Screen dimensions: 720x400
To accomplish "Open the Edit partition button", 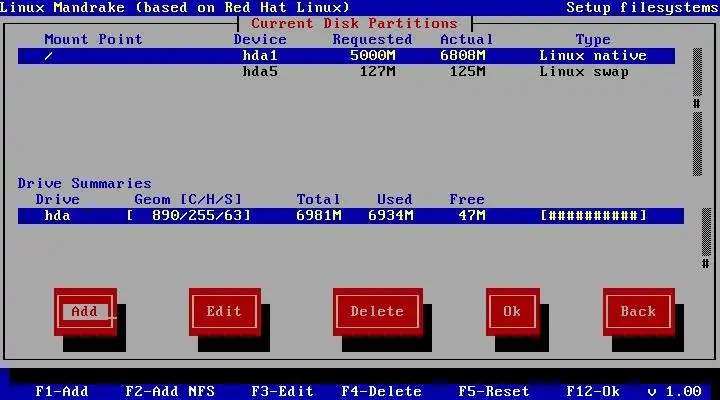I will point(225,312).
